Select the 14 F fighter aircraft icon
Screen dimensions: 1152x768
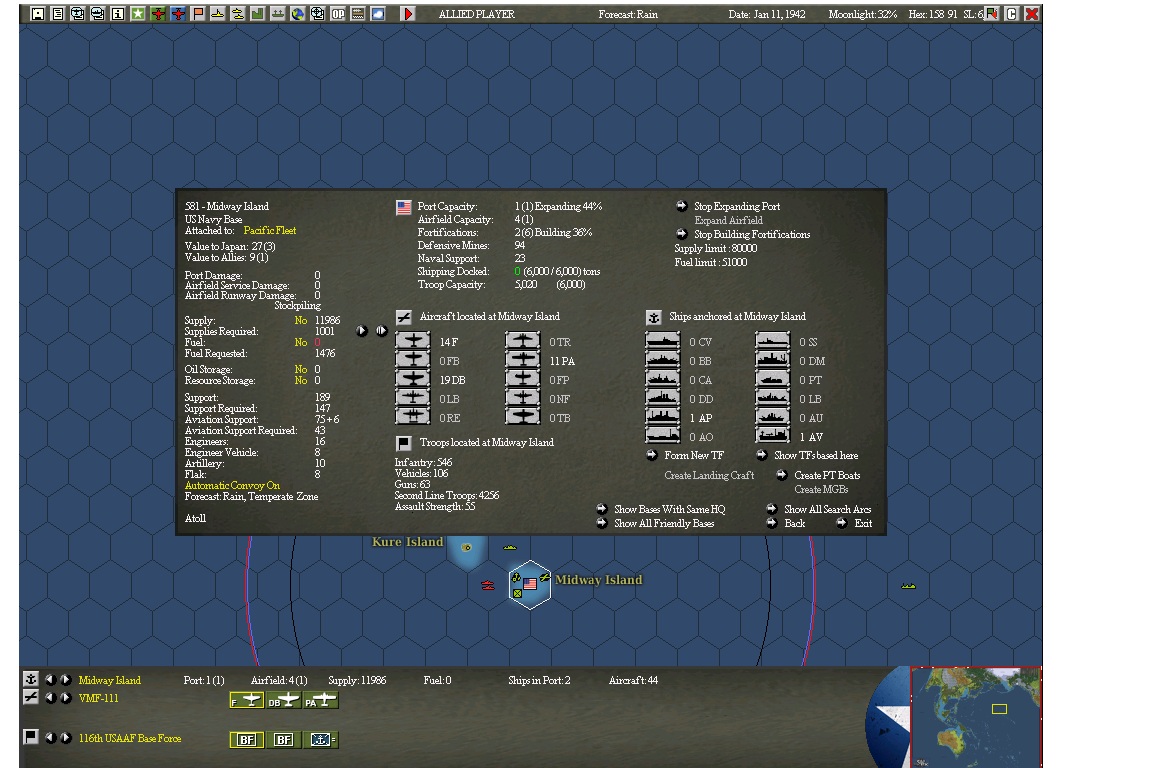pyautogui.click(x=413, y=341)
